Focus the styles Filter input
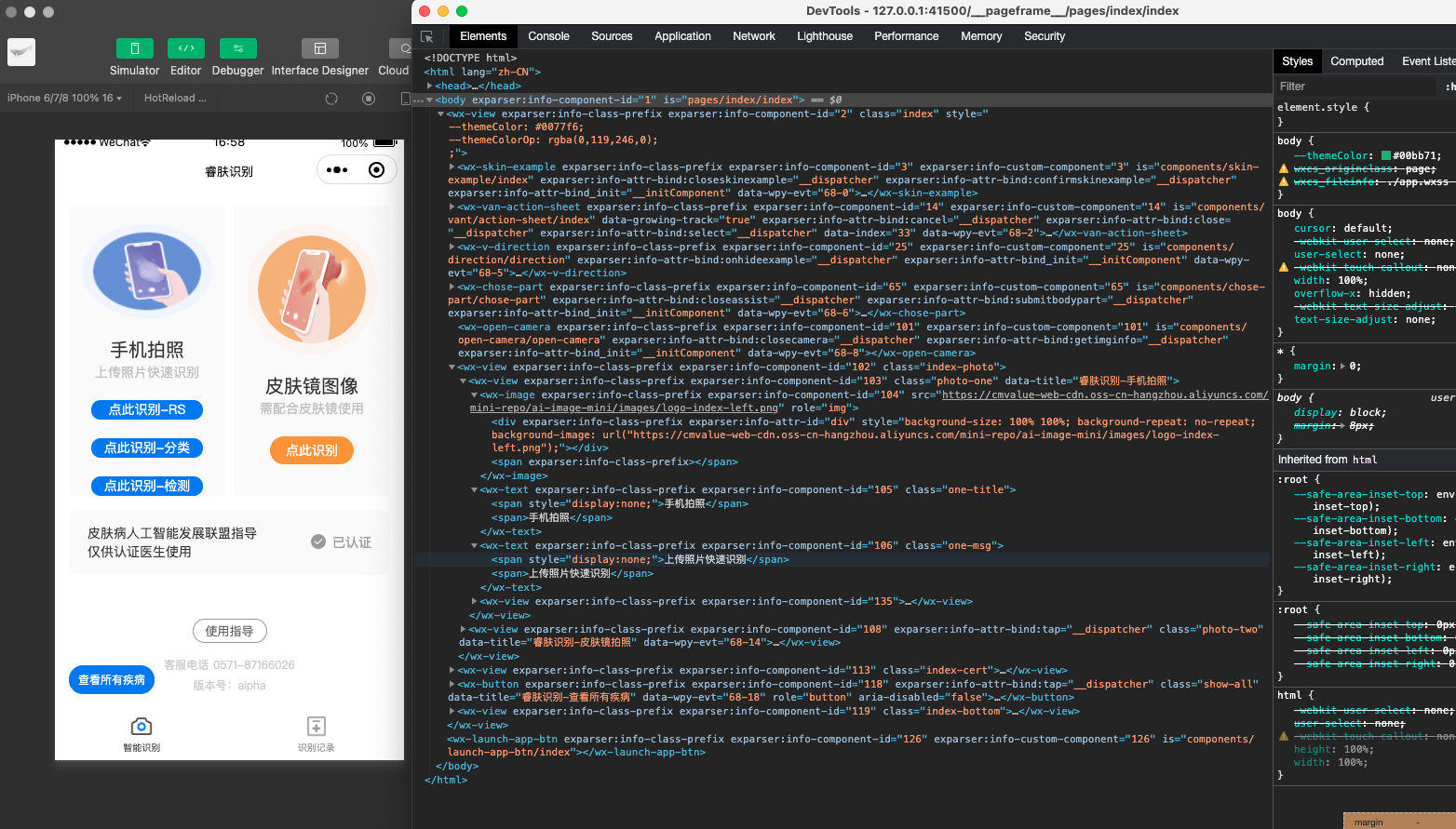Viewport: 1456px width, 829px height. (1355, 87)
